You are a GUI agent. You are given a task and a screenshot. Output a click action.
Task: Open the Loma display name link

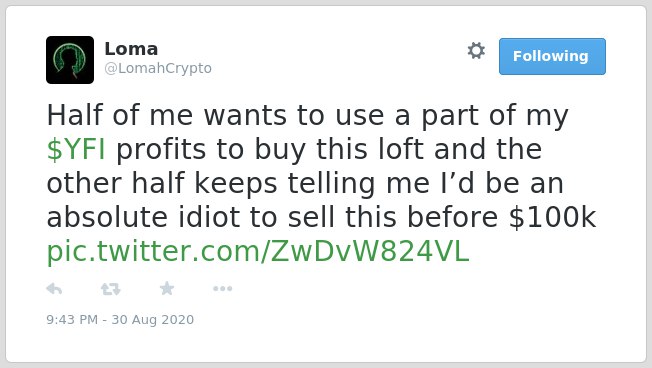click(x=131, y=49)
